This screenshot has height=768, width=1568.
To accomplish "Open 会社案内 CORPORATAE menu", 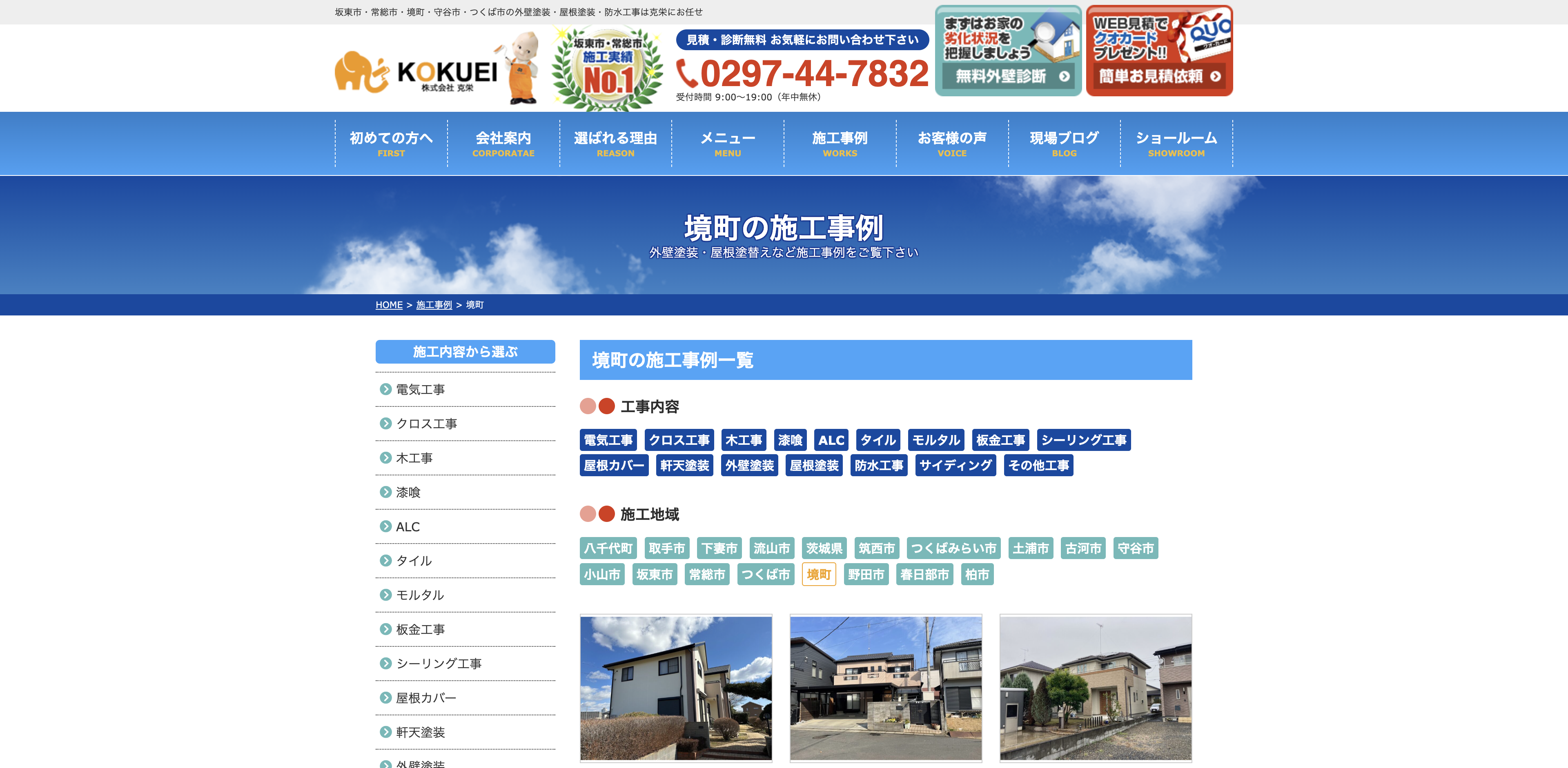I will [503, 144].
